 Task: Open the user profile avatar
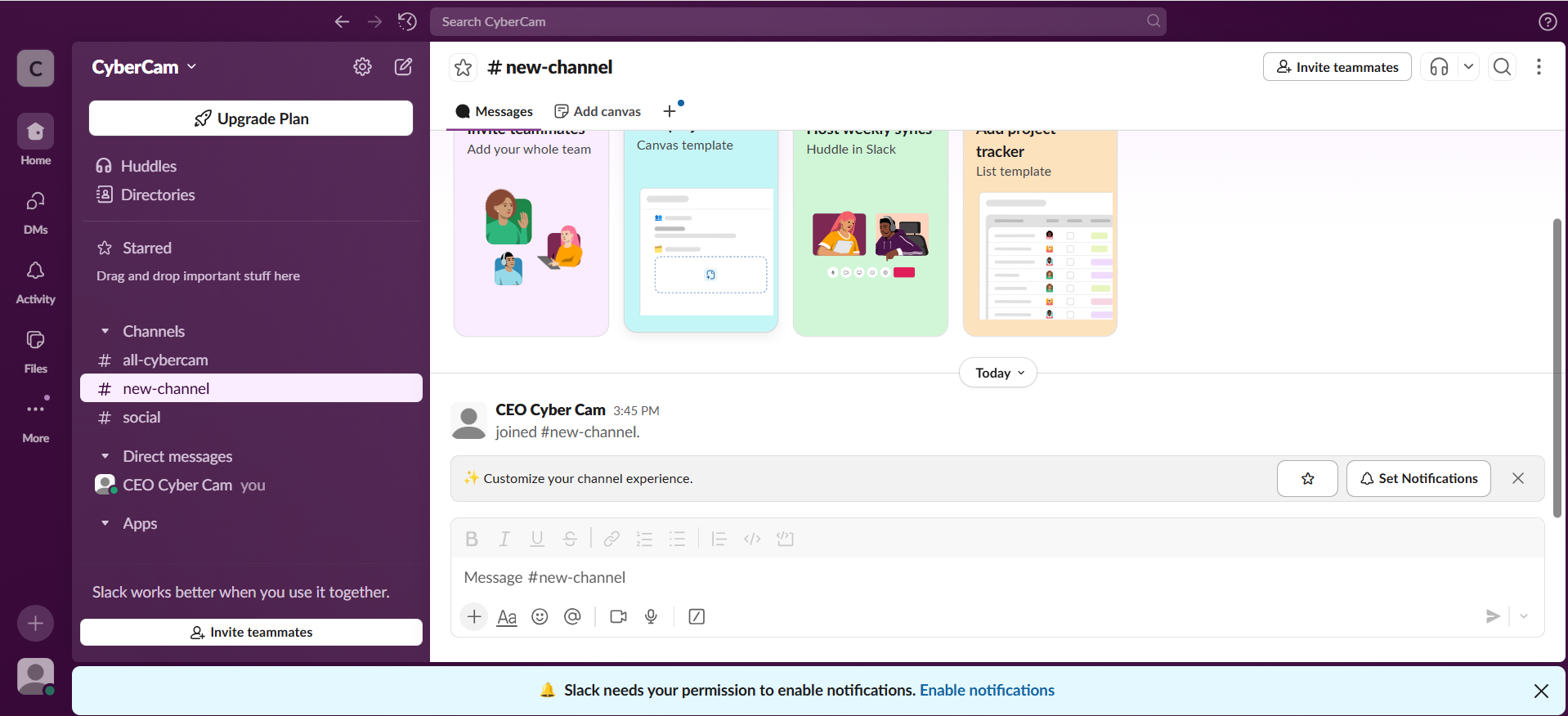(x=36, y=677)
